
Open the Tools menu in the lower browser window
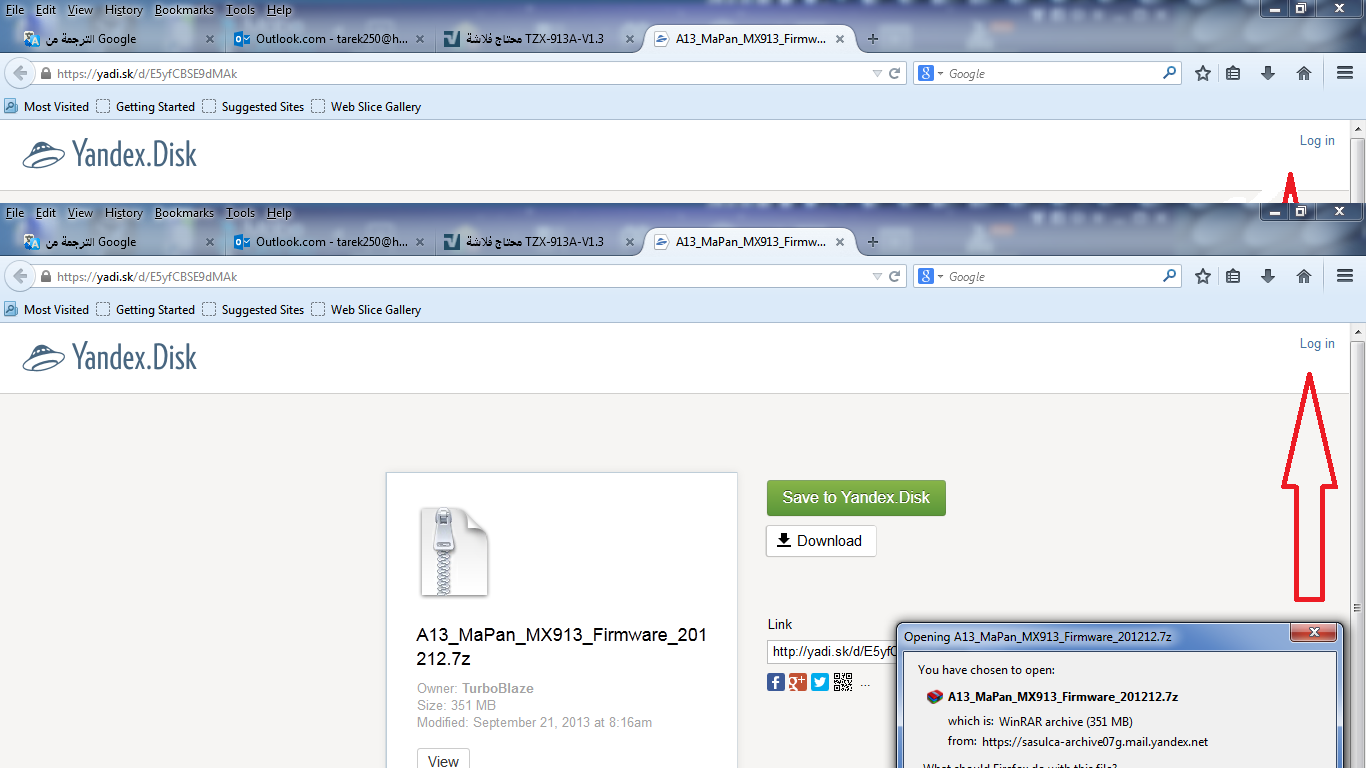[240, 213]
